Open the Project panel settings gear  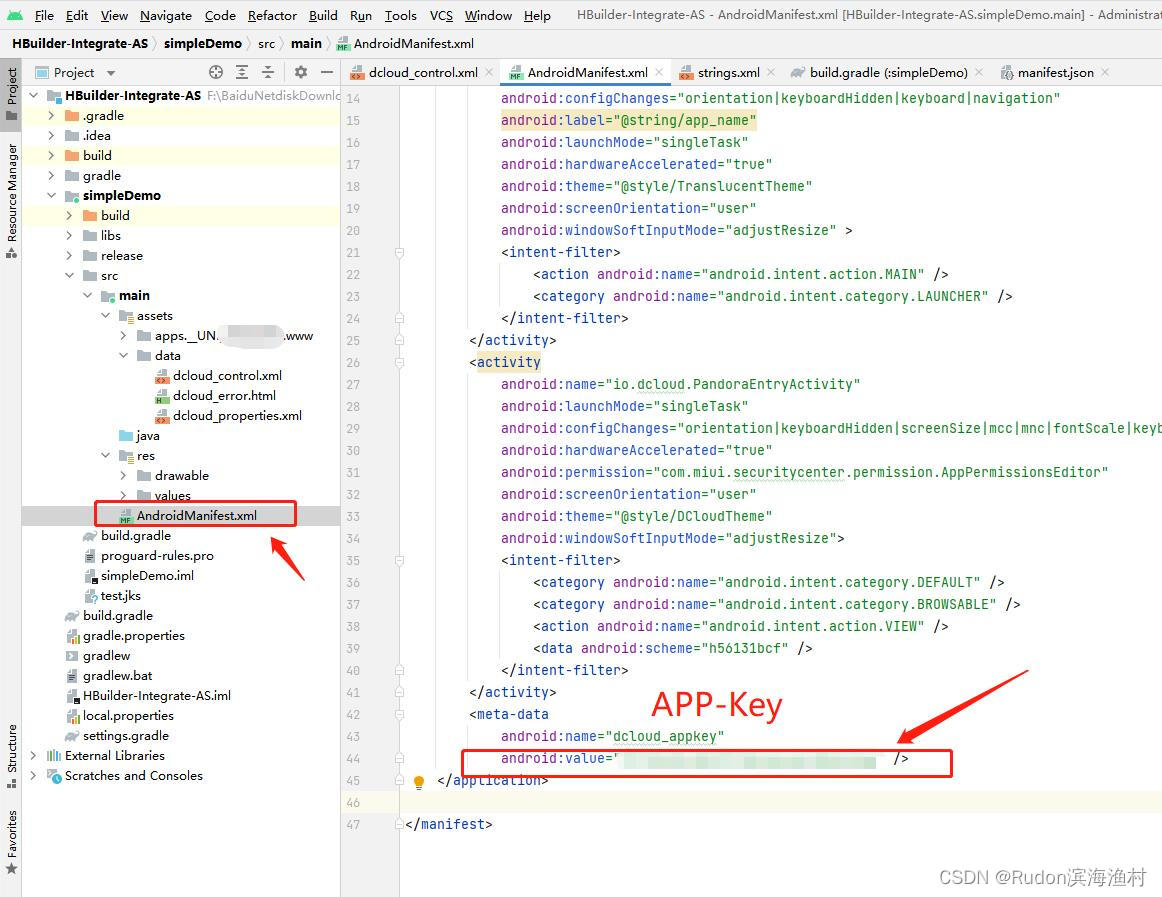point(301,72)
